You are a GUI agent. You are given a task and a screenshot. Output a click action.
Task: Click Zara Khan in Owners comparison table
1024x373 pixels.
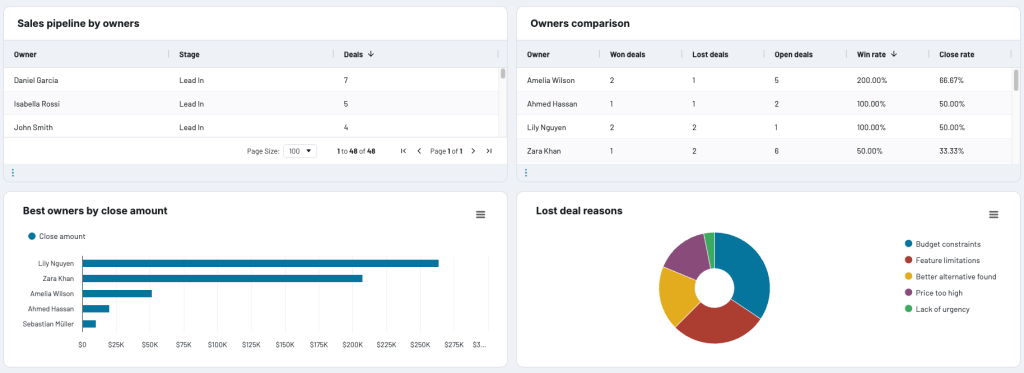click(543, 151)
